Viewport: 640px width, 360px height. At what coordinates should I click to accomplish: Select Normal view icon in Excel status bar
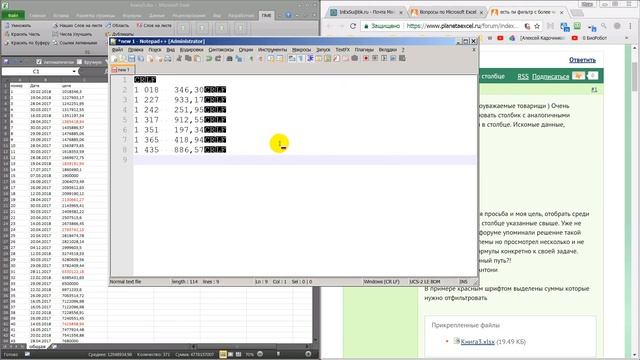(x=223, y=354)
